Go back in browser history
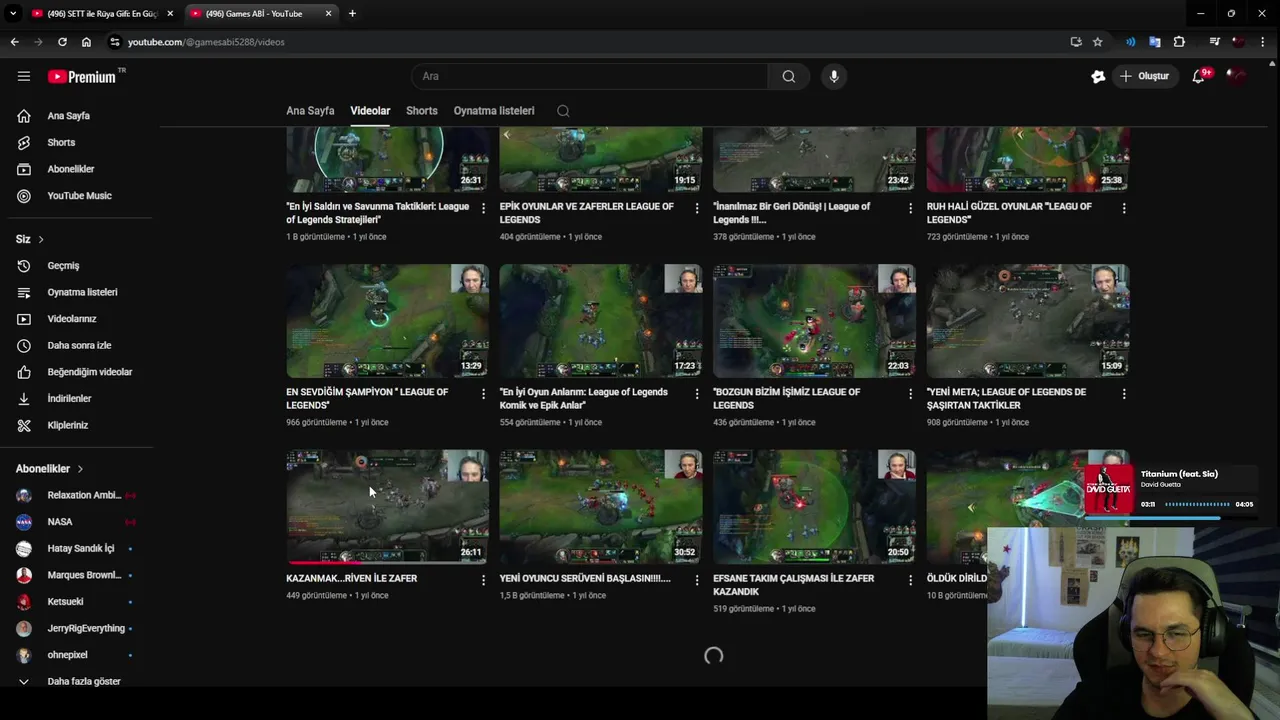Image resolution: width=1280 pixels, height=720 pixels. click(14, 42)
